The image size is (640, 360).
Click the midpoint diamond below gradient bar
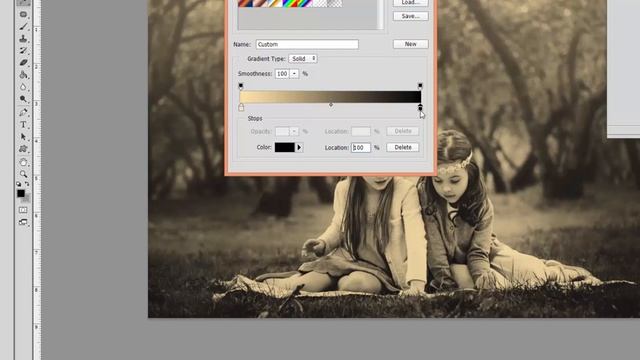(331, 105)
